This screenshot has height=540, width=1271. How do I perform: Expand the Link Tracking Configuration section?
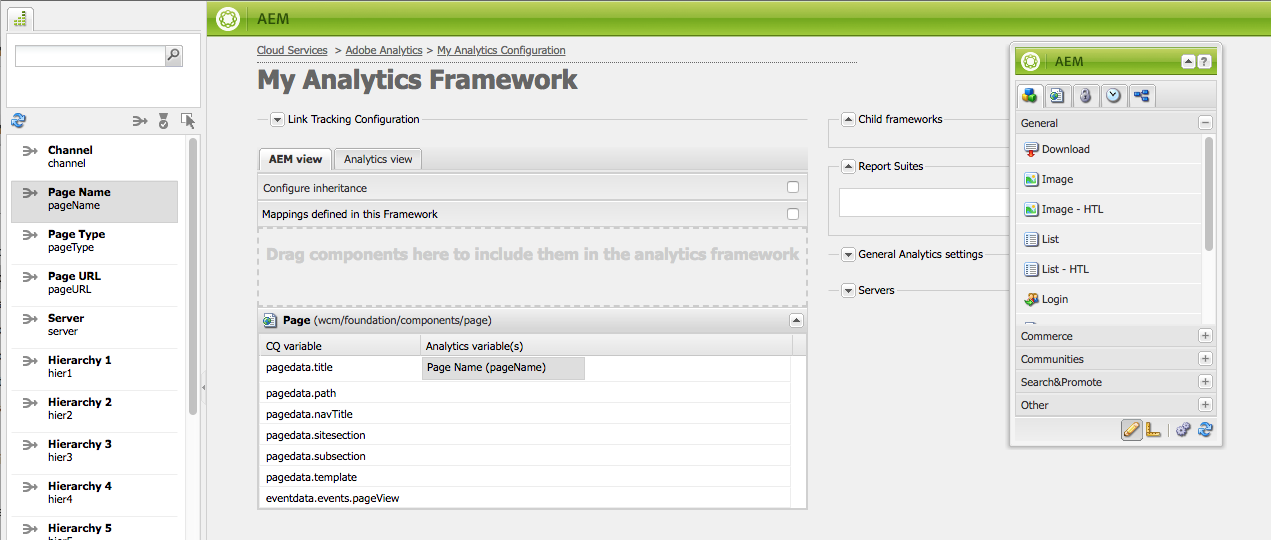click(x=278, y=120)
